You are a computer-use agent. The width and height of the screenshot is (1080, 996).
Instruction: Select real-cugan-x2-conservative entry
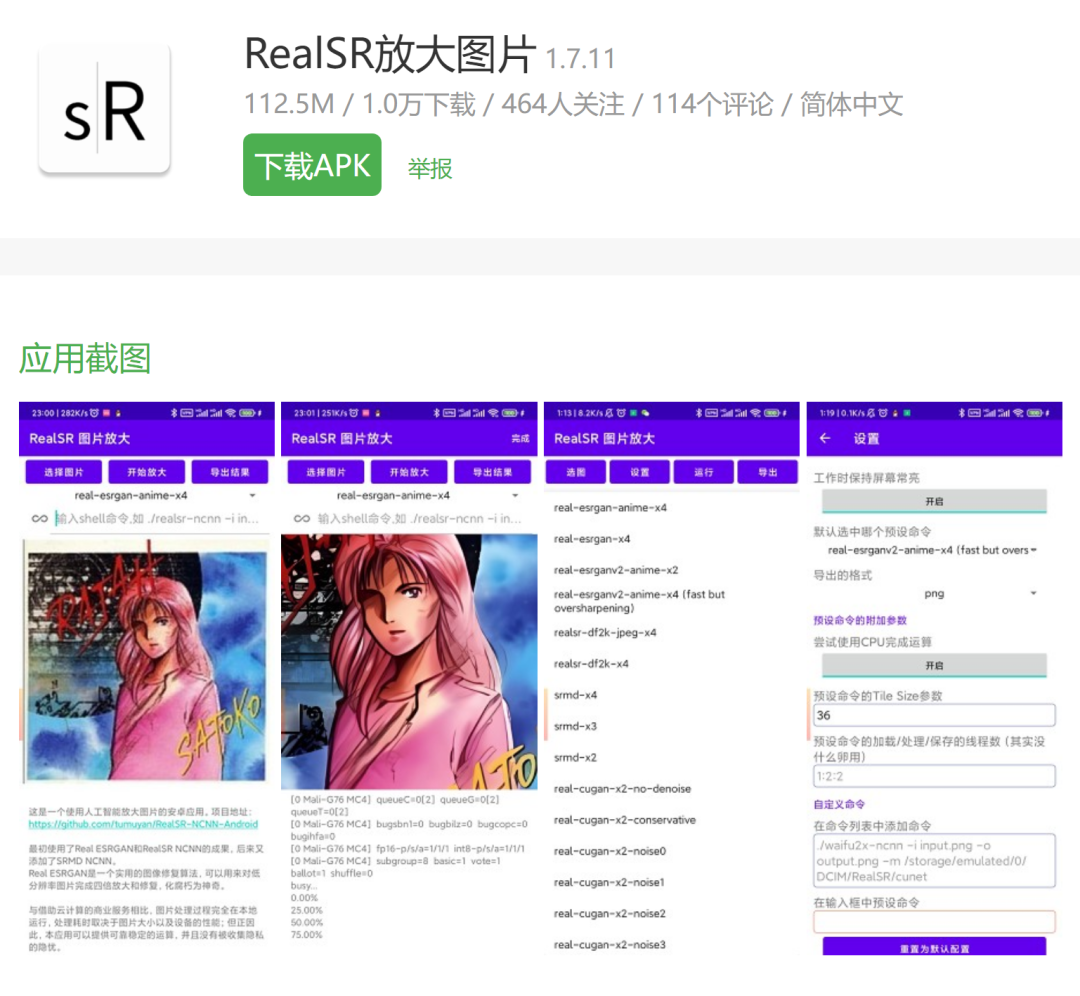click(625, 820)
